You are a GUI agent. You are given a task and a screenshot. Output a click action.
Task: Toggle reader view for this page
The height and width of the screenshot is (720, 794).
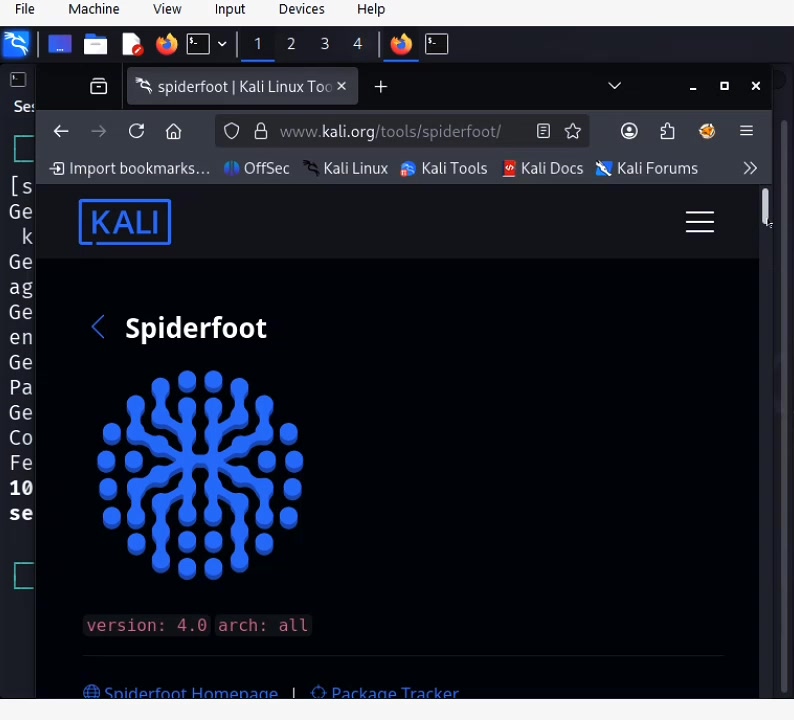click(x=543, y=132)
